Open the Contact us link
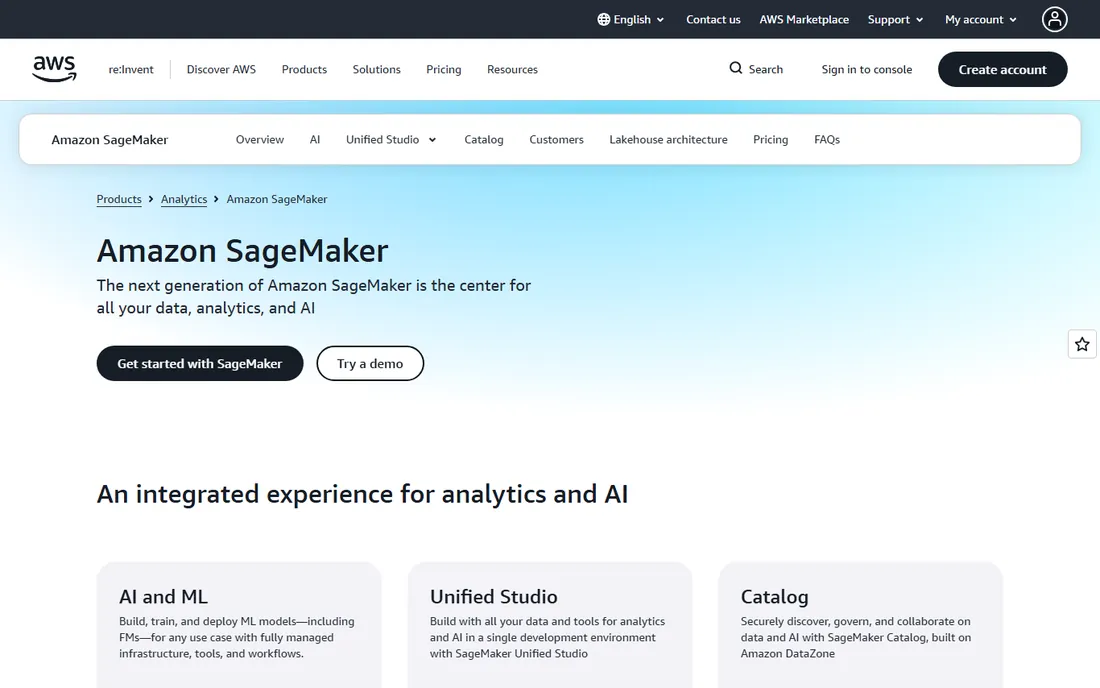Viewport: 1100px width, 688px height. [x=713, y=20]
